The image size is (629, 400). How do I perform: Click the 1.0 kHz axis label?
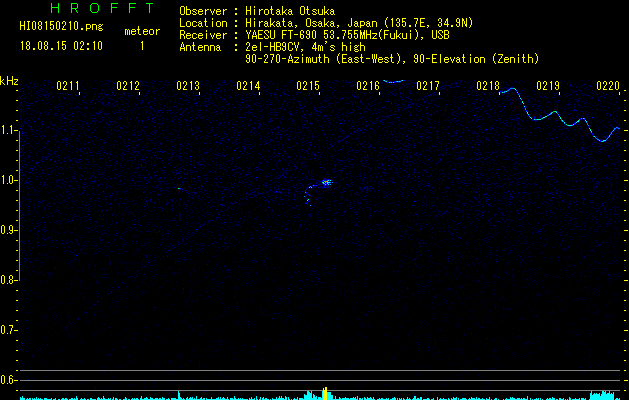point(8,180)
